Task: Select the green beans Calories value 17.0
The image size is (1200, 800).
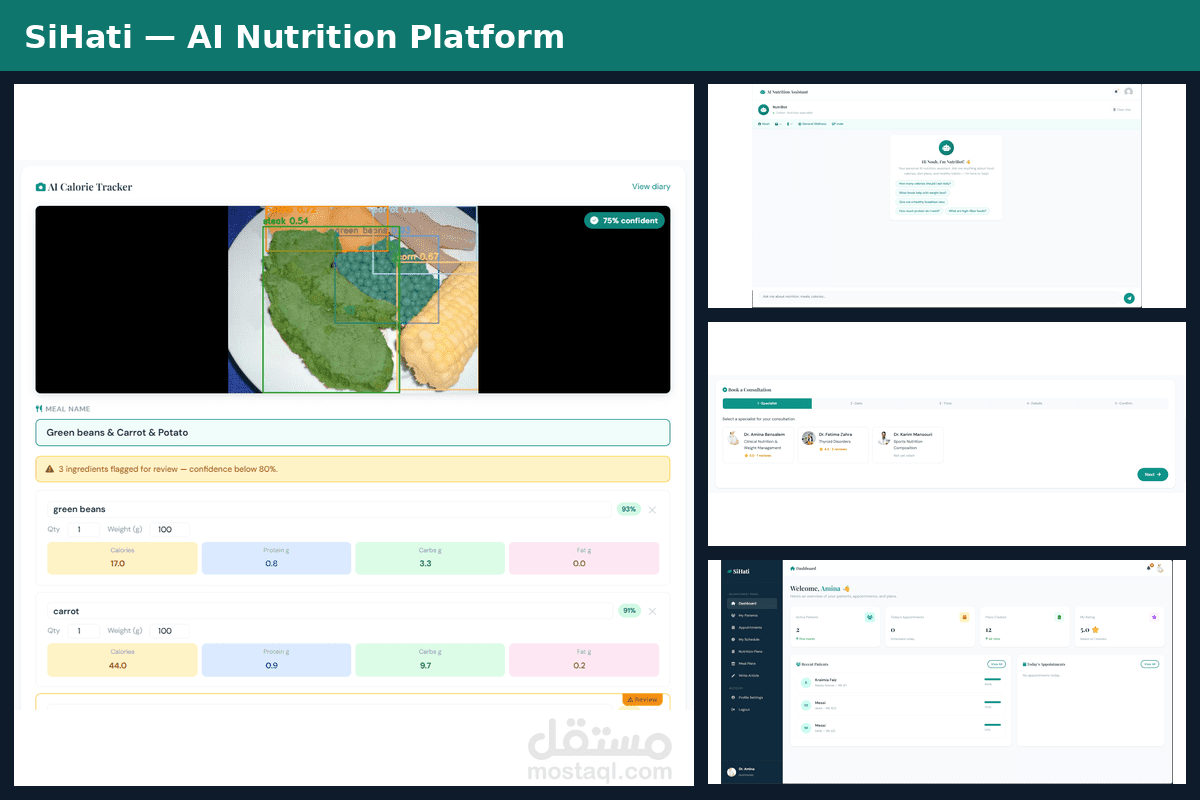Action: tap(118, 564)
